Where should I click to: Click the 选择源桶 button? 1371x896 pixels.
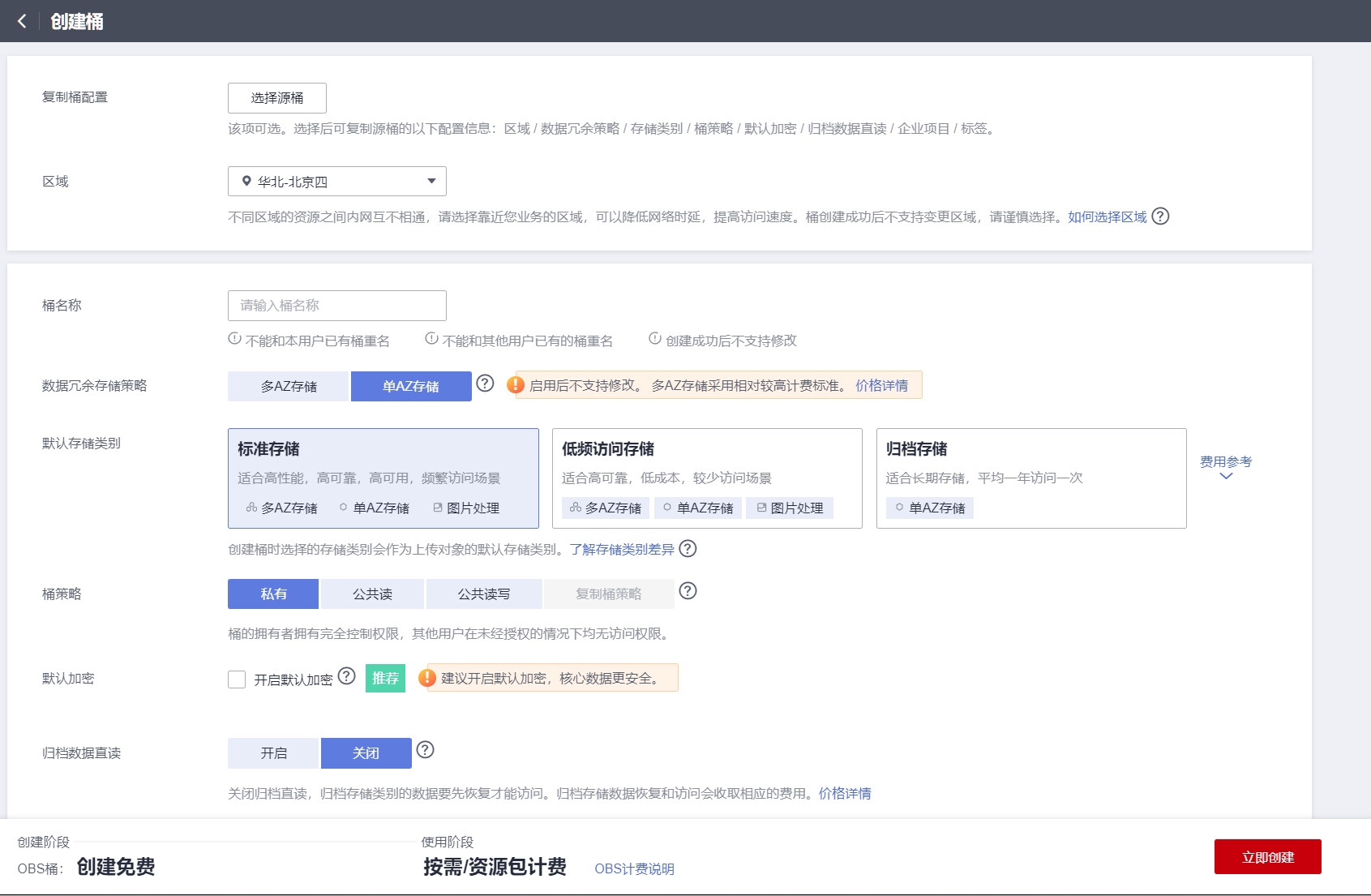point(277,98)
